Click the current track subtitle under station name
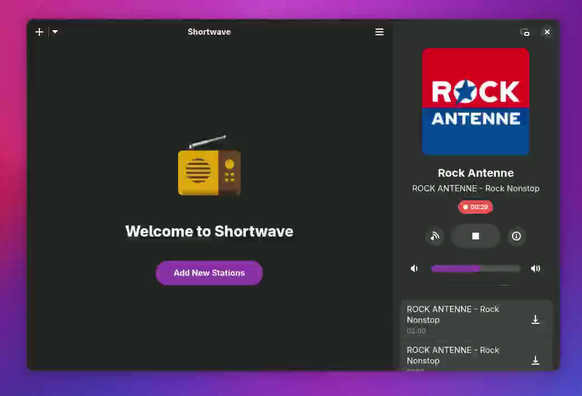 click(x=475, y=189)
